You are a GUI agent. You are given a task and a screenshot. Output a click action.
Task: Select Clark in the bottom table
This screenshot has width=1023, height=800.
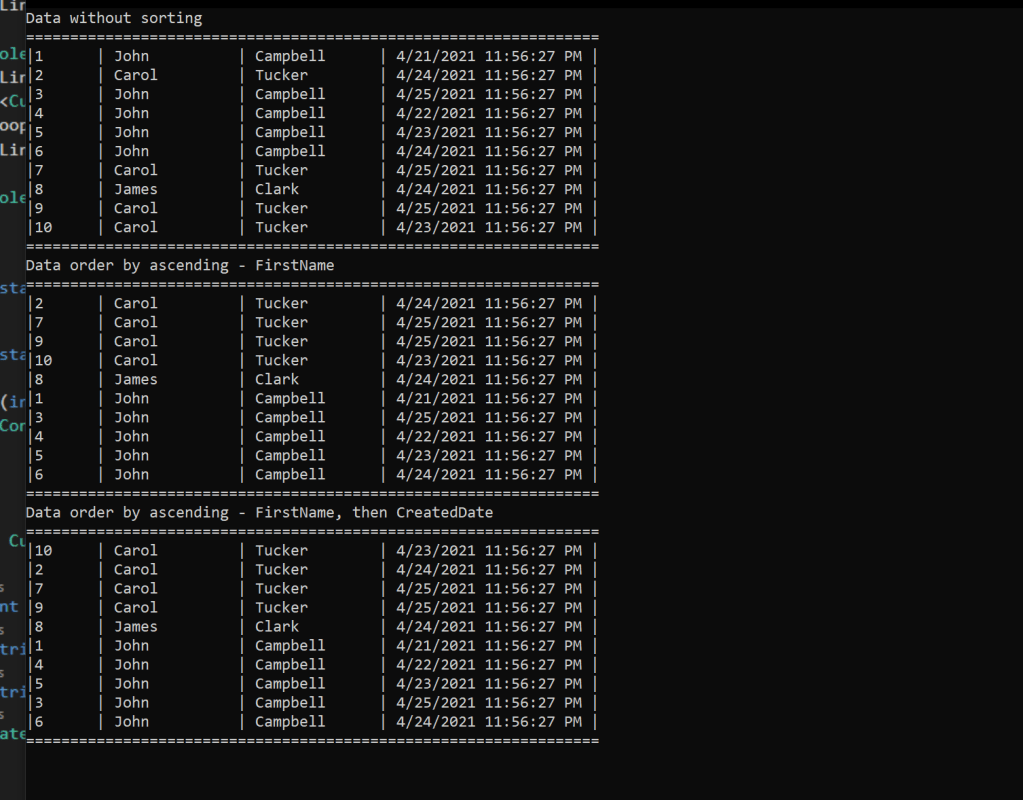click(277, 627)
